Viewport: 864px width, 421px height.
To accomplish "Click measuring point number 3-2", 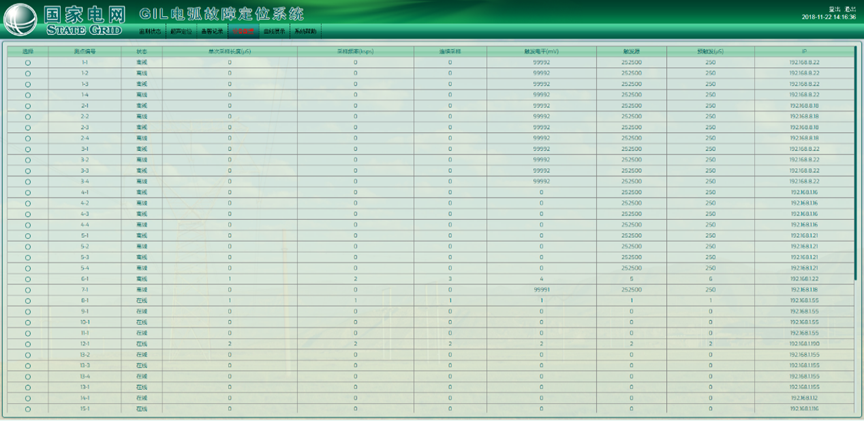I will tap(85, 160).
